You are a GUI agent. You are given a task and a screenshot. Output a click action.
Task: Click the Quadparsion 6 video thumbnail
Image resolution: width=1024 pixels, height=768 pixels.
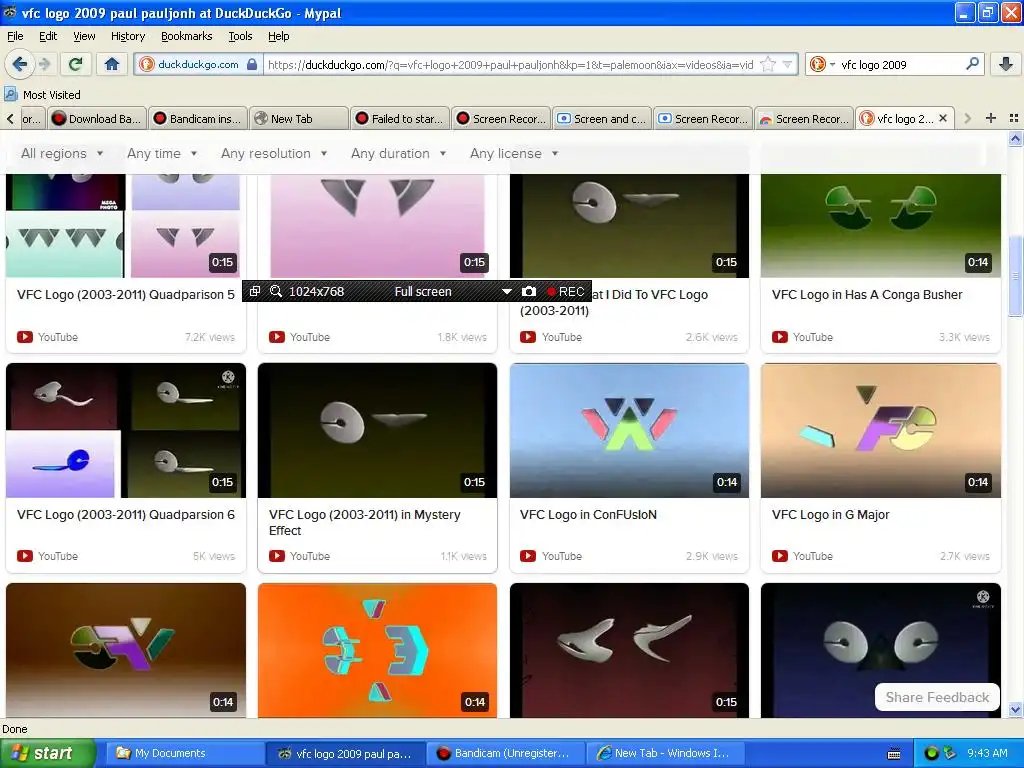126,431
